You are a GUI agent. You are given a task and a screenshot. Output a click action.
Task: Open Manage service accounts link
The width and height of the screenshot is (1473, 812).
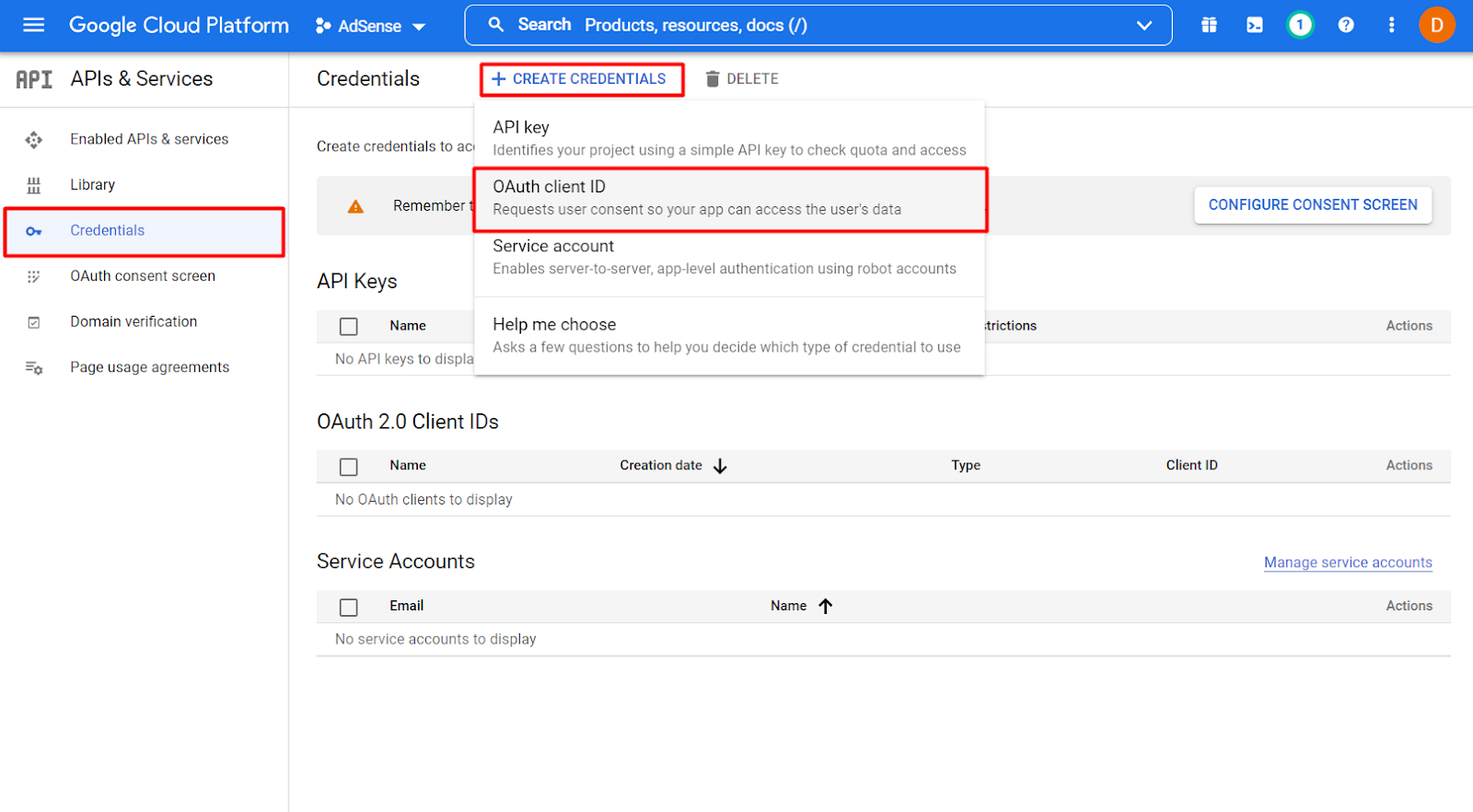click(1348, 563)
